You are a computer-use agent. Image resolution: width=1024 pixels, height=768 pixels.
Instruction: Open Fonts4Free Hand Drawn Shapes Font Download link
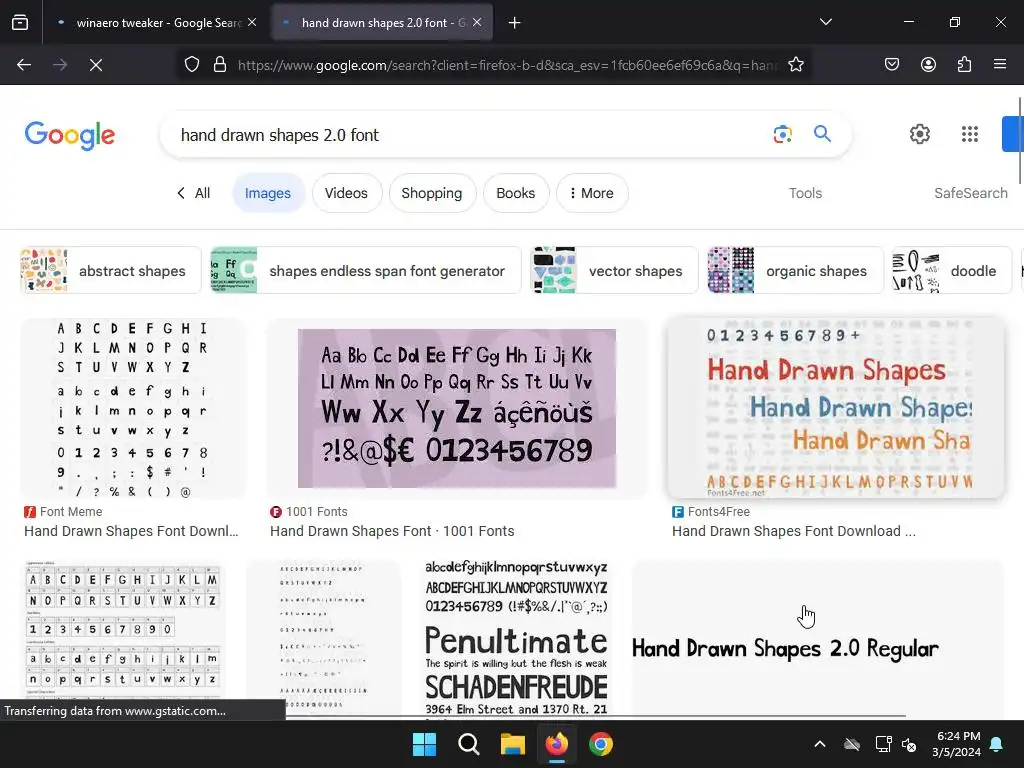coord(793,531)
